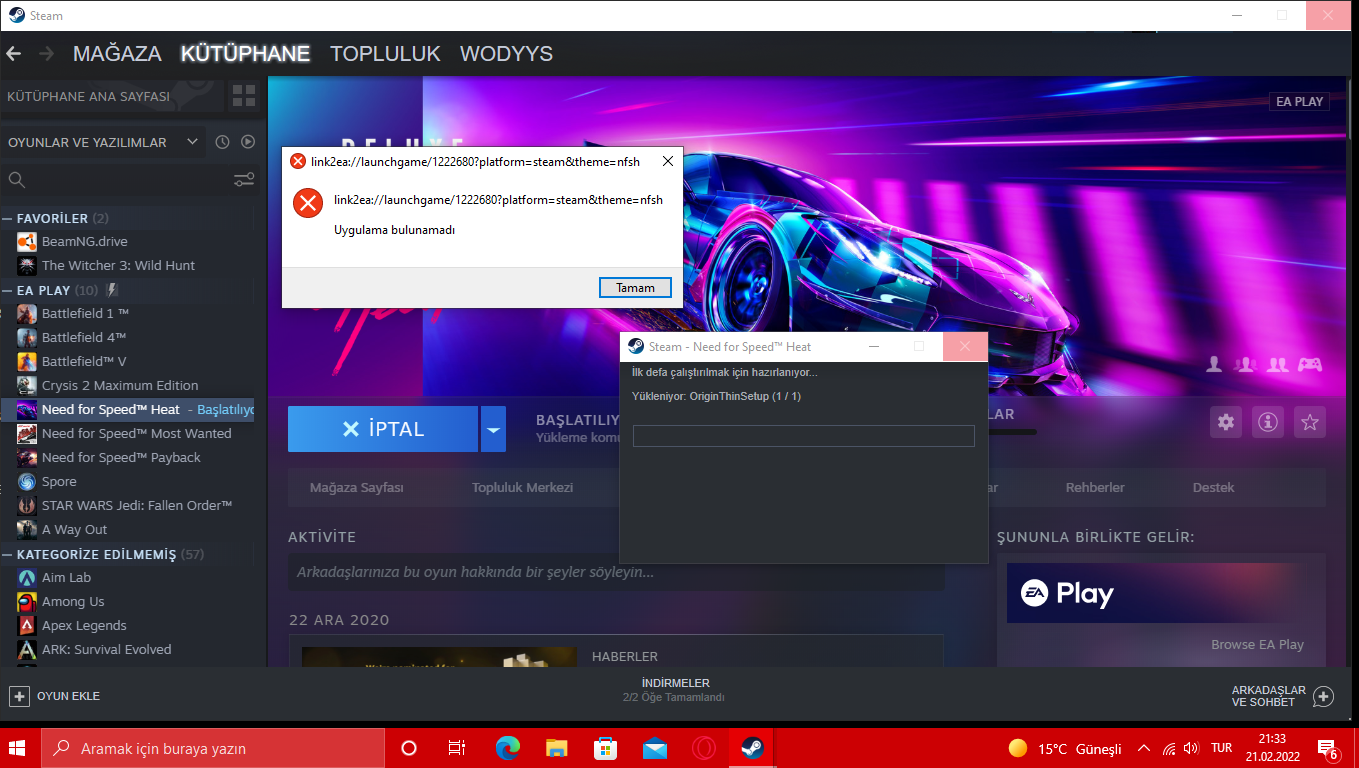Click the plus icon to add a game
The width and height of the screenshot is (1359, 768).
(x=19, y=696)
